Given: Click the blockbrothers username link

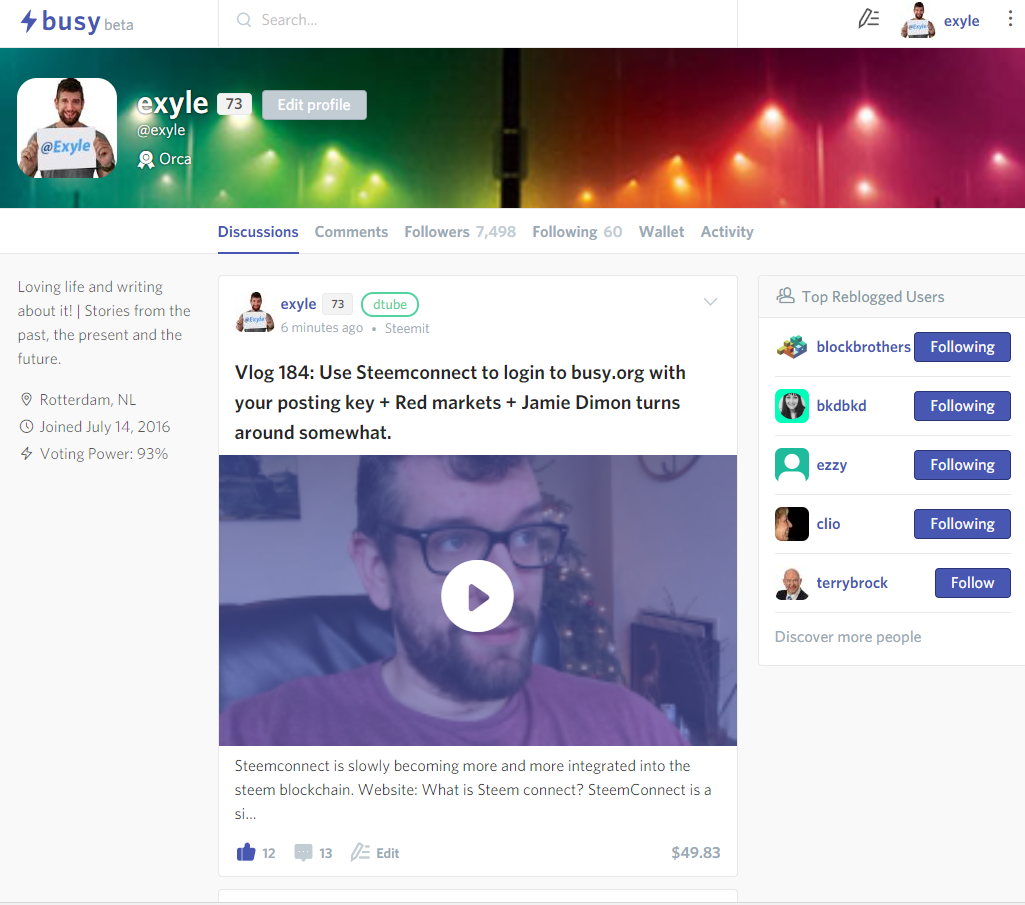Looking at the screenshot, I should (863, 347).
